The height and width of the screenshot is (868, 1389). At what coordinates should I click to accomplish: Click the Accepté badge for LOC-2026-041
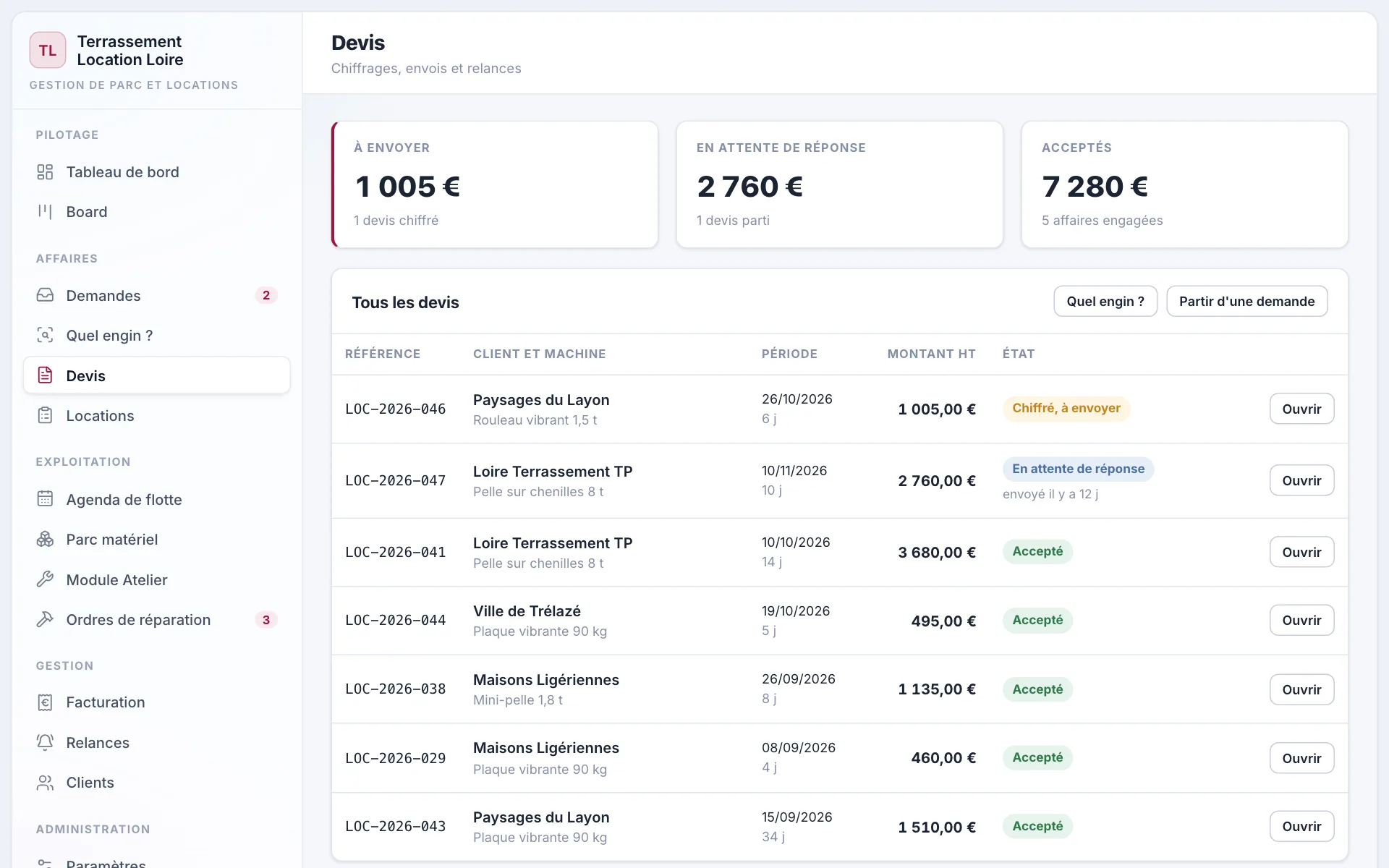(x=1037, y=552)
